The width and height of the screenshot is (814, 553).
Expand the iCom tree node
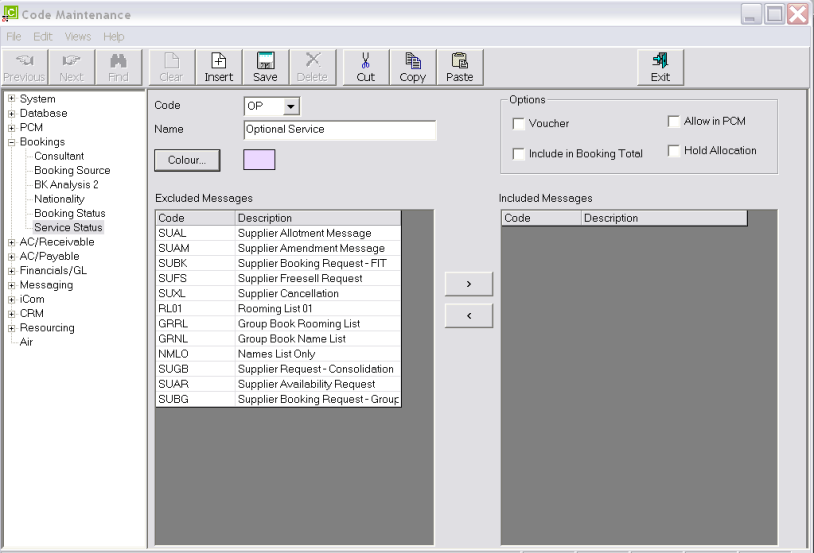[11, 300]
